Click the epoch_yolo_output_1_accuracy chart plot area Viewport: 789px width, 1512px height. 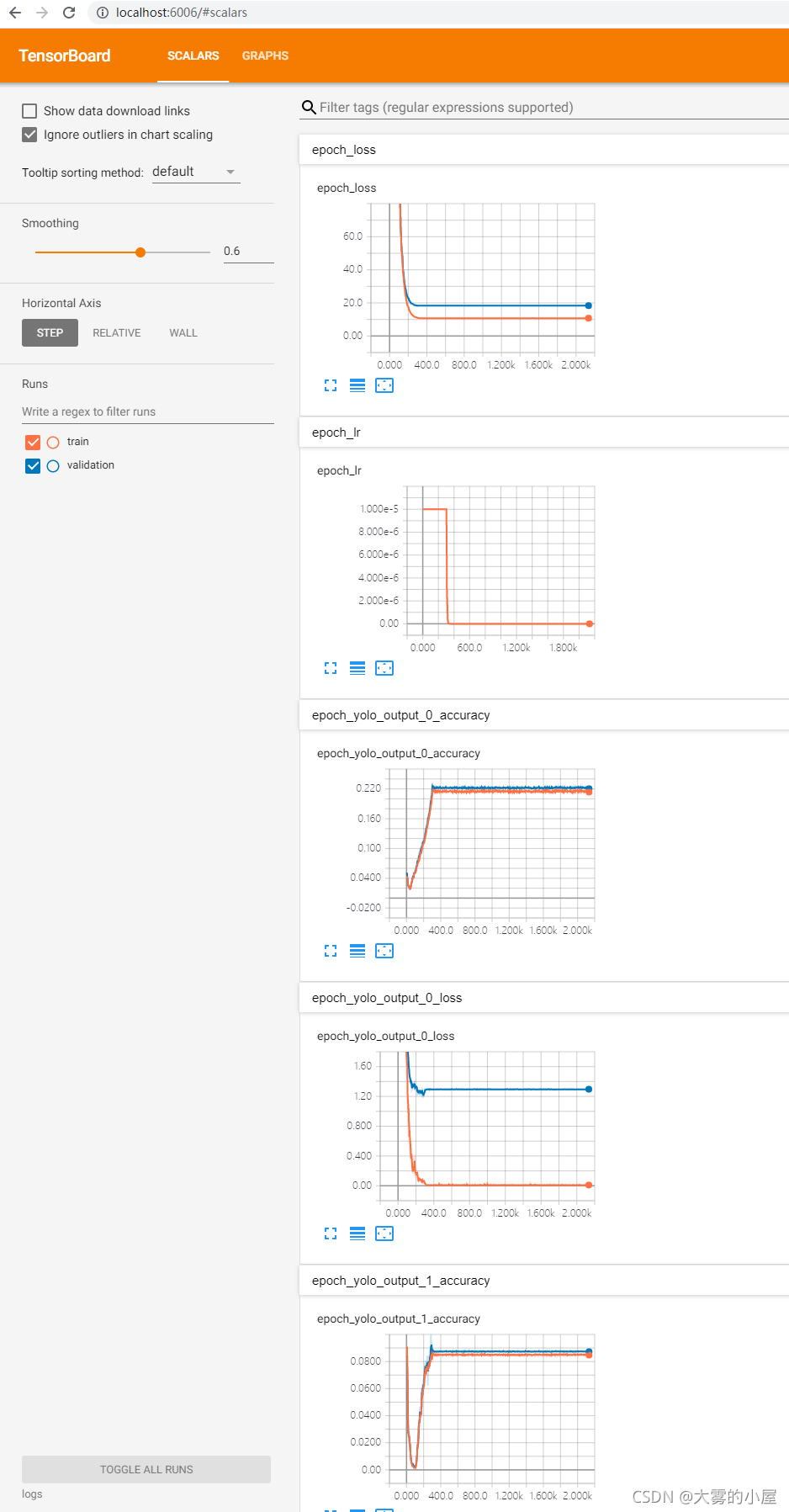tap(491, 1409)
